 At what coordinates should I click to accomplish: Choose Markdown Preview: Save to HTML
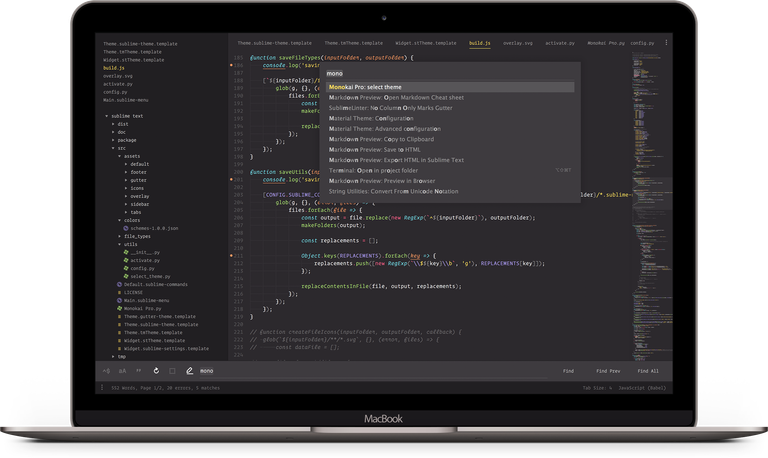pos(450,149)
